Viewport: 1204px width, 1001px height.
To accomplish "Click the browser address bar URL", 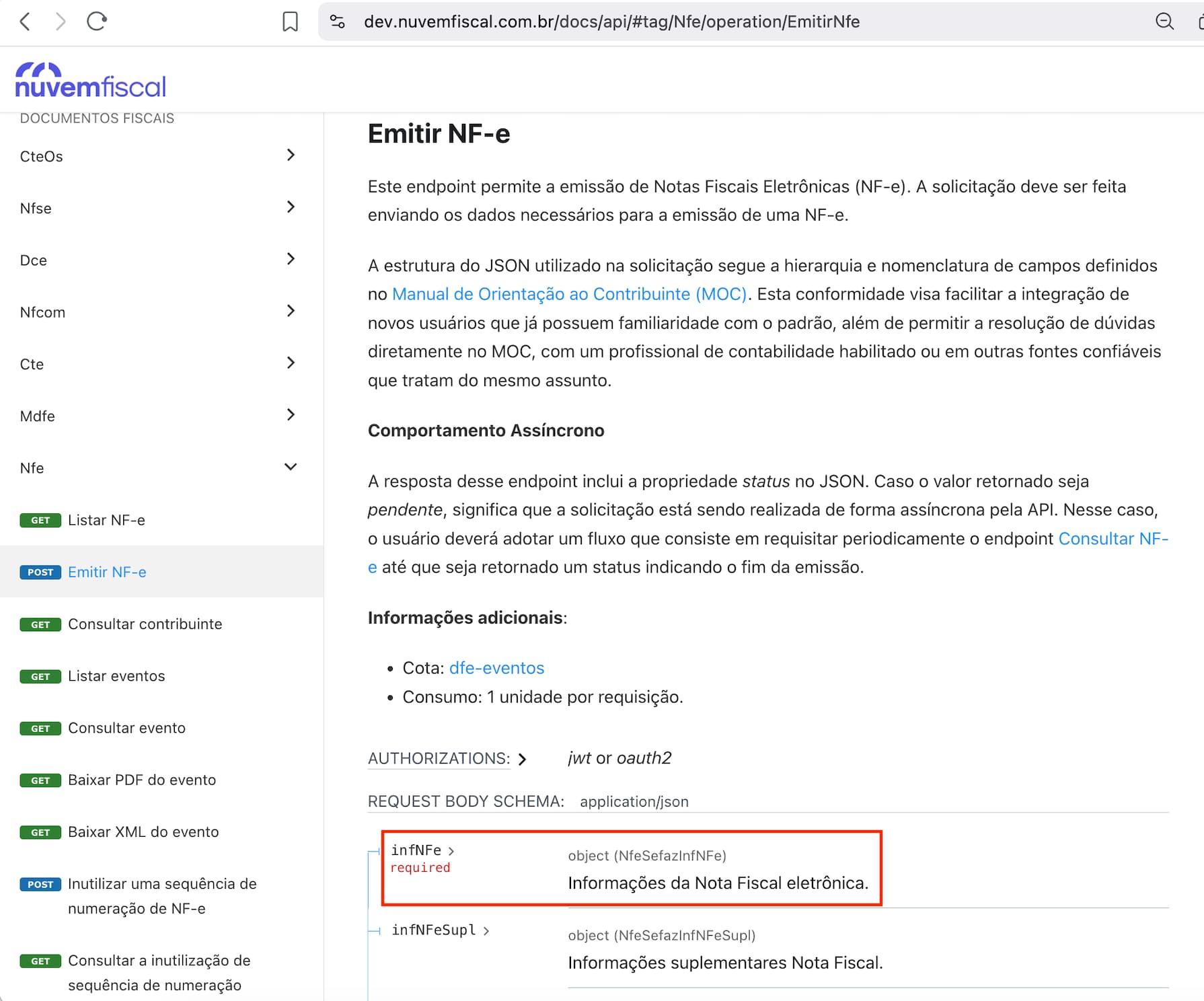I will coord(611,22).
